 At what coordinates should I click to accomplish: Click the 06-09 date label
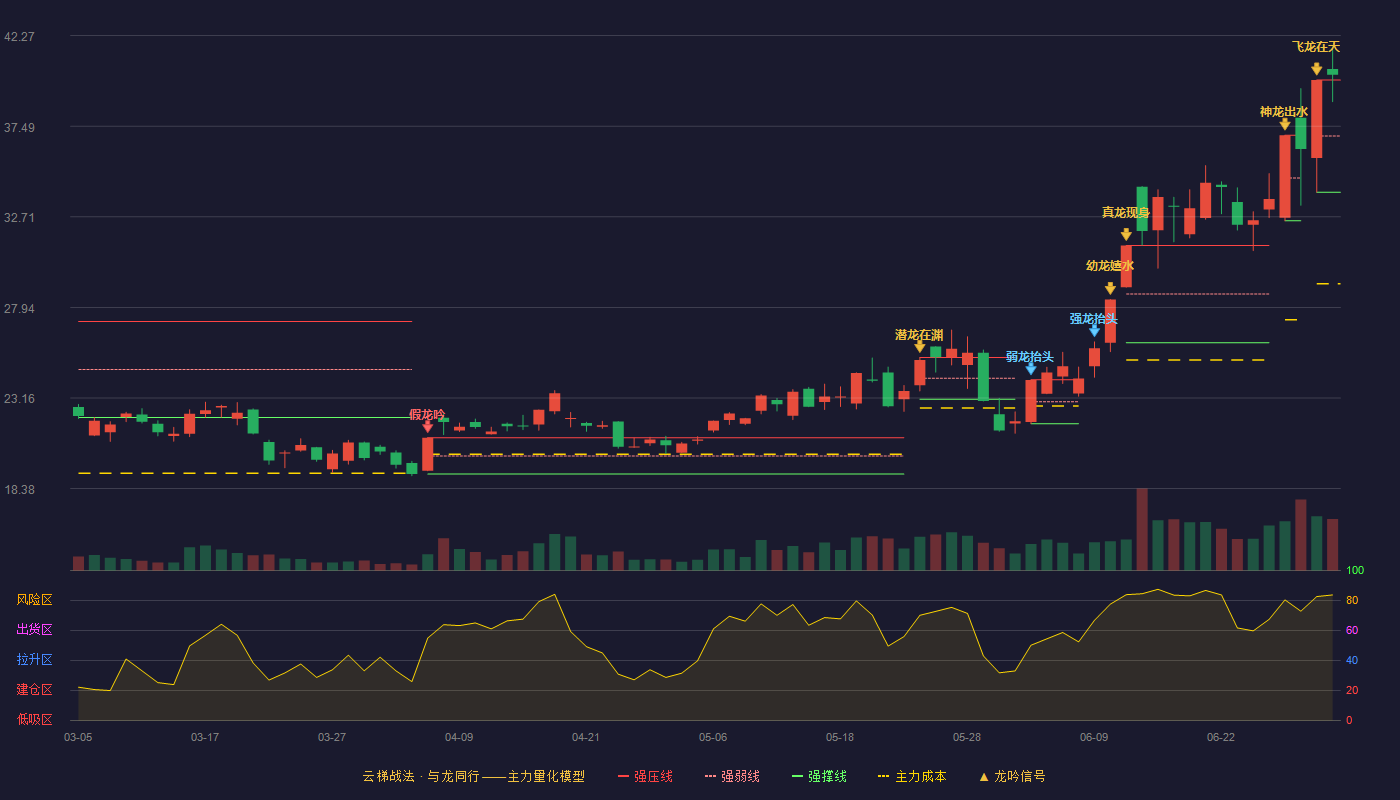[1094, 737]
